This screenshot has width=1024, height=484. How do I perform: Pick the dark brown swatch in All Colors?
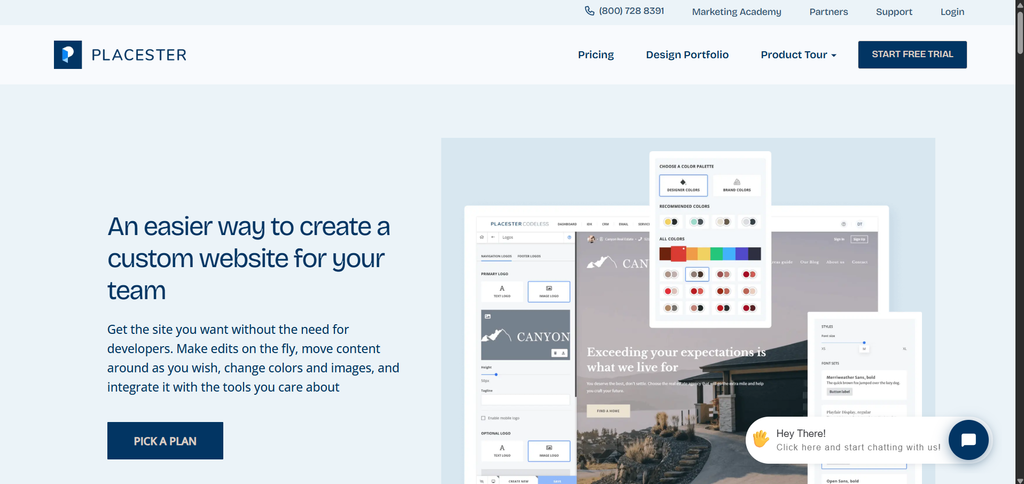point(665,254)
